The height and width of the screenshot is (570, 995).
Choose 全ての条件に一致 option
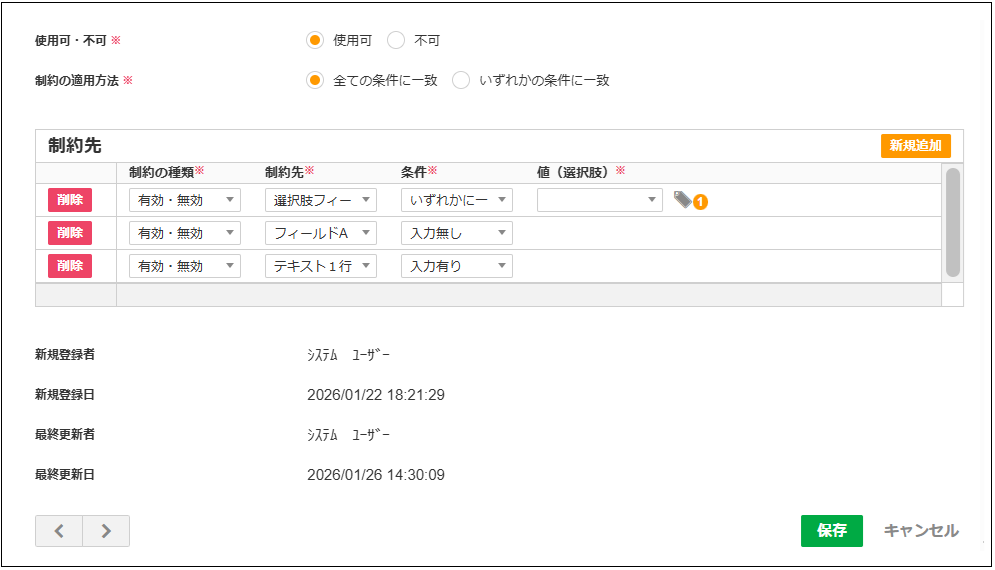click(315, 81)
